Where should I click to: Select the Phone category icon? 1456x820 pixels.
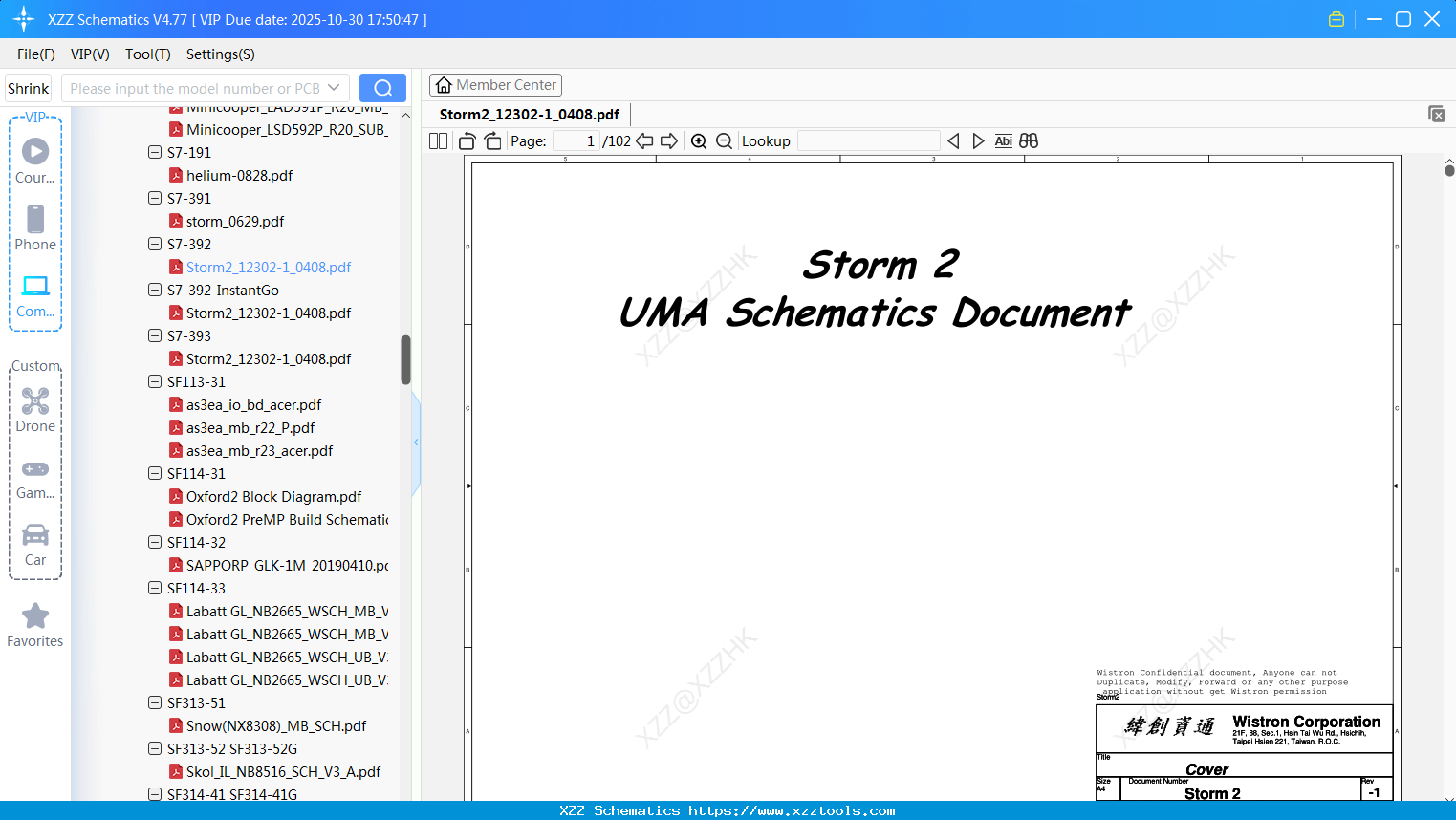point(35,228)
